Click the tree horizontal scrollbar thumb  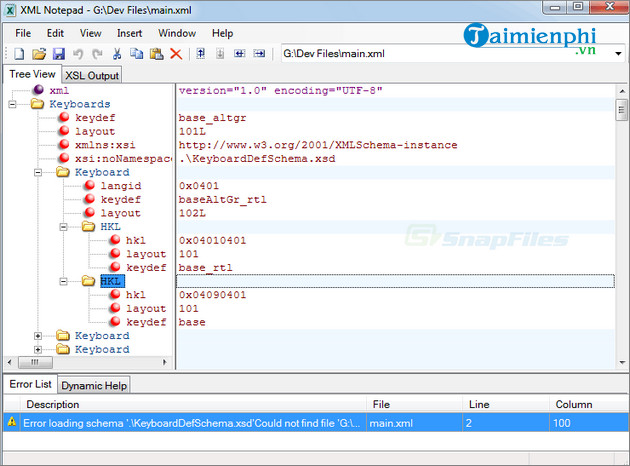(x=36, y=362)
